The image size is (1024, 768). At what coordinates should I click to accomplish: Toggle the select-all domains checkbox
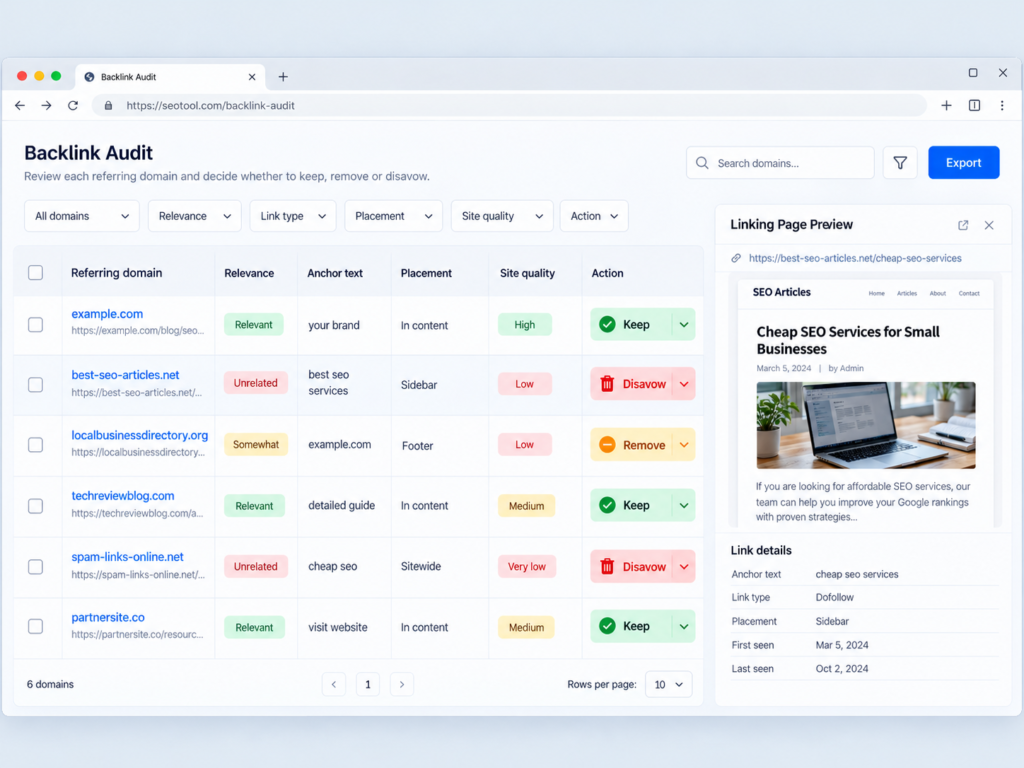click(35, 272)
